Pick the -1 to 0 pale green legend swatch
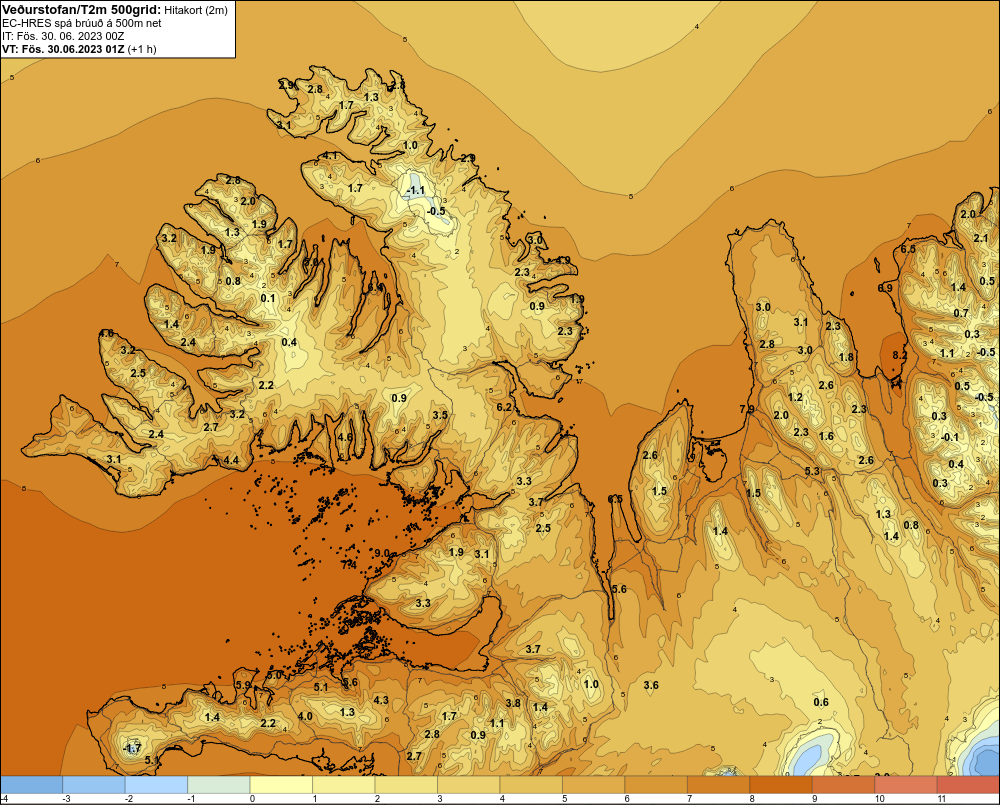Screen dimensions: 1000x805 tap(219, 784)
